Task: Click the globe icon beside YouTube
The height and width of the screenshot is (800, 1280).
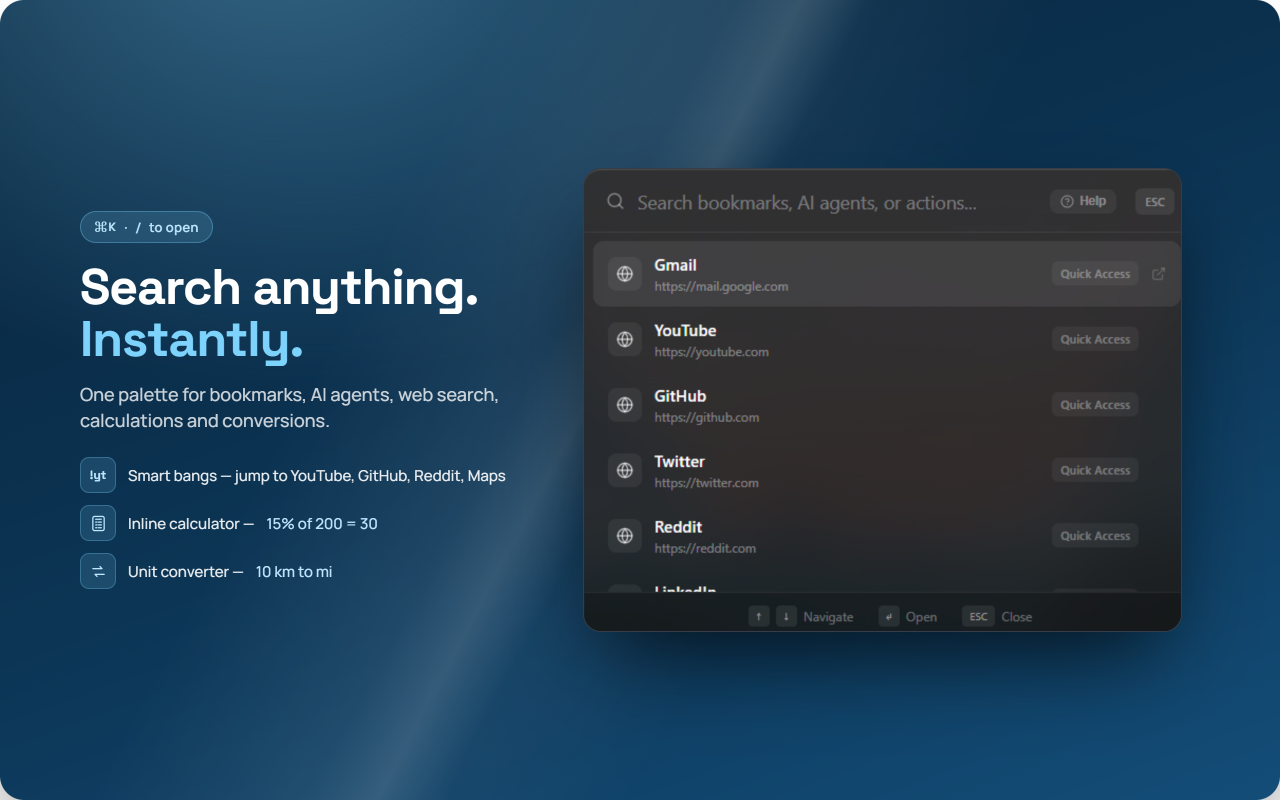Action: (x=625, y=339)
